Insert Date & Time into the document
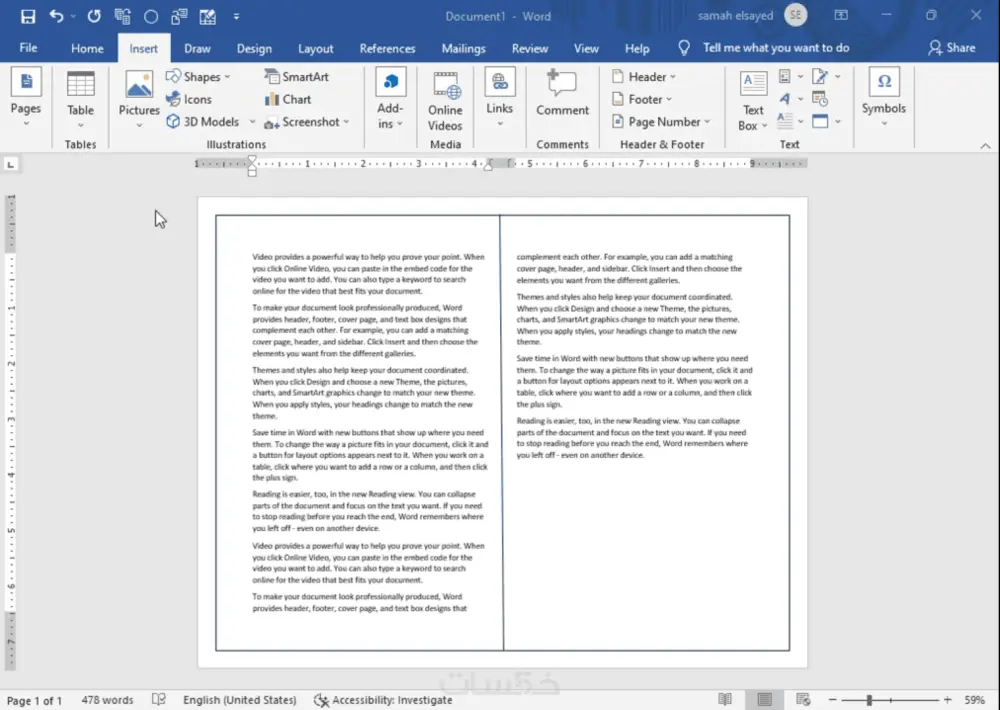 pos(818,98)
